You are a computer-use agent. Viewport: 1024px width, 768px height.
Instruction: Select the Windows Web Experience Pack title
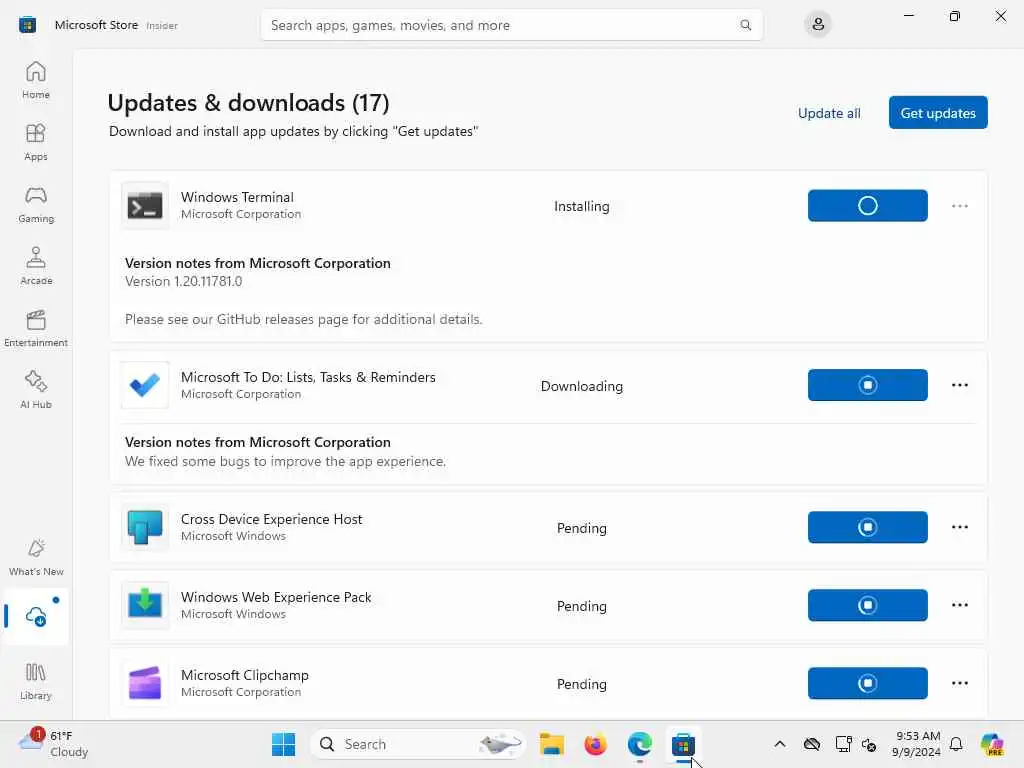[276, 597]
